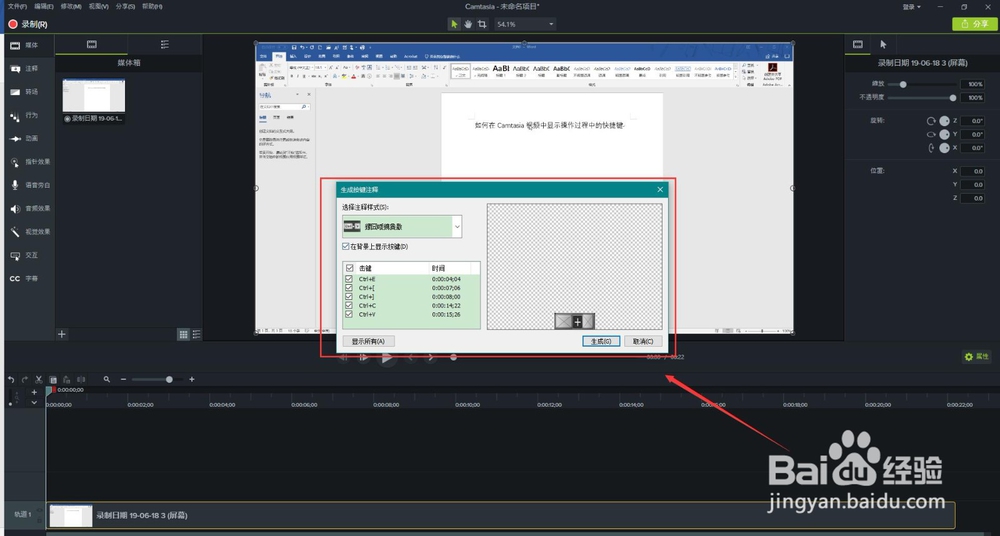The height and width of the screenshot is (536, 1000).
Task: Select the arrow Edit mode tool
Action: click(x=454, y=24)
